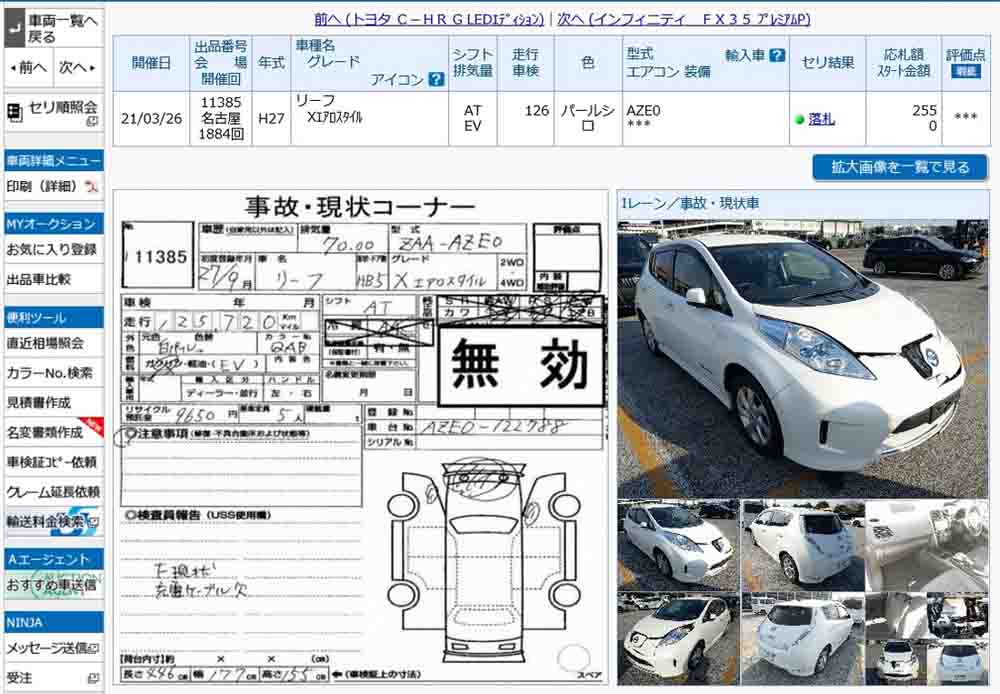Open カラーNo.検索 tool
Image resolution: width=1000 pixels, height=694 pixels.
(50, 373)
